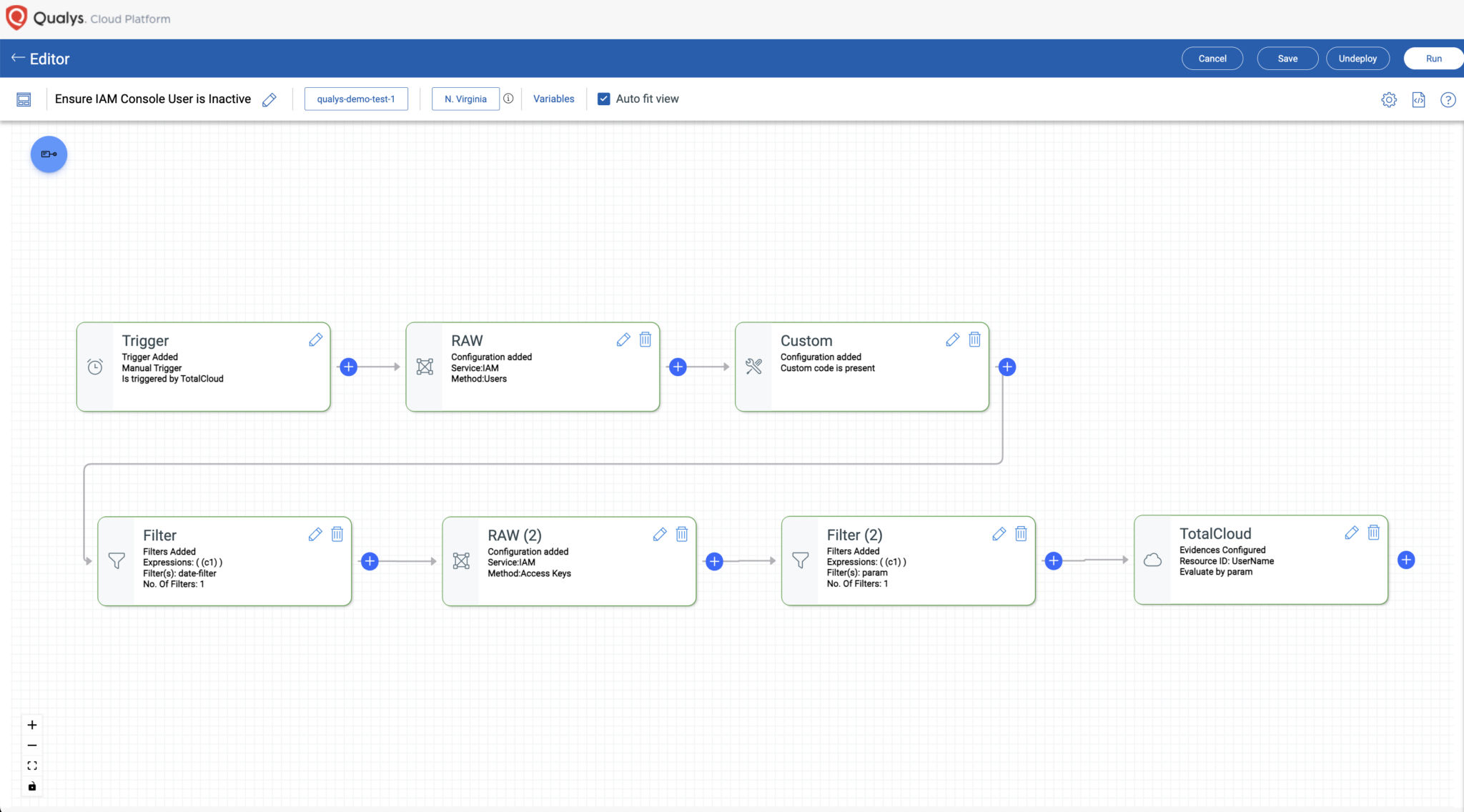Open workflow settings via gear icon

point(1389,99)
